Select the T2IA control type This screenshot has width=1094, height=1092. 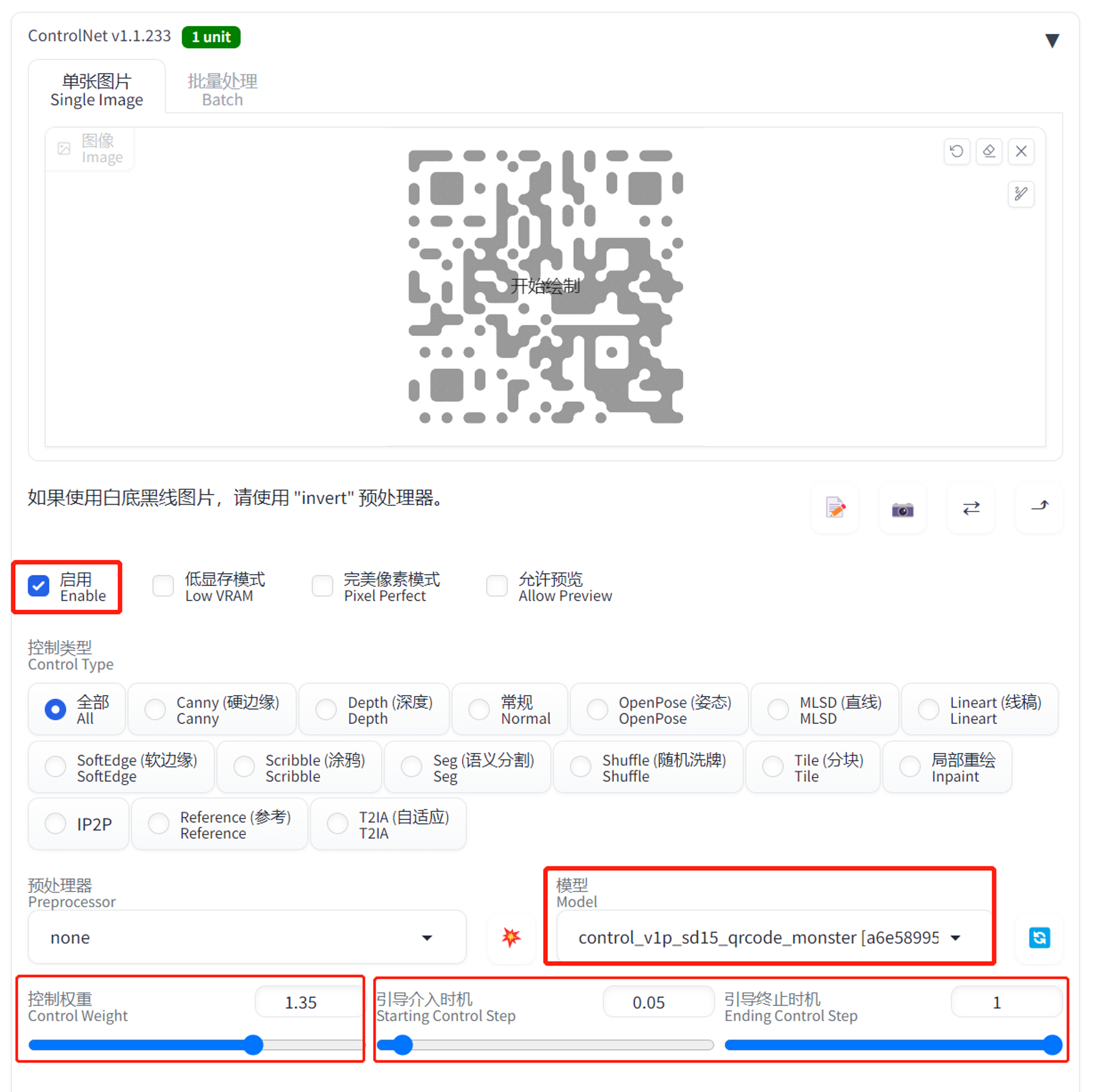tap(388, 824)
